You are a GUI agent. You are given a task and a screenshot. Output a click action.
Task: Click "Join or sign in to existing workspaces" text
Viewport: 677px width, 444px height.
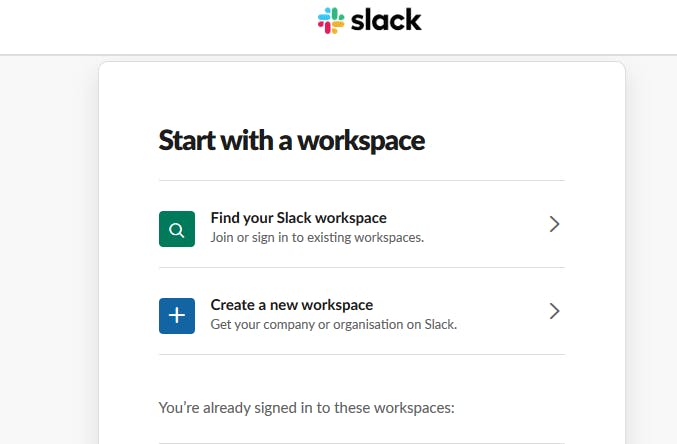(317, 238)
